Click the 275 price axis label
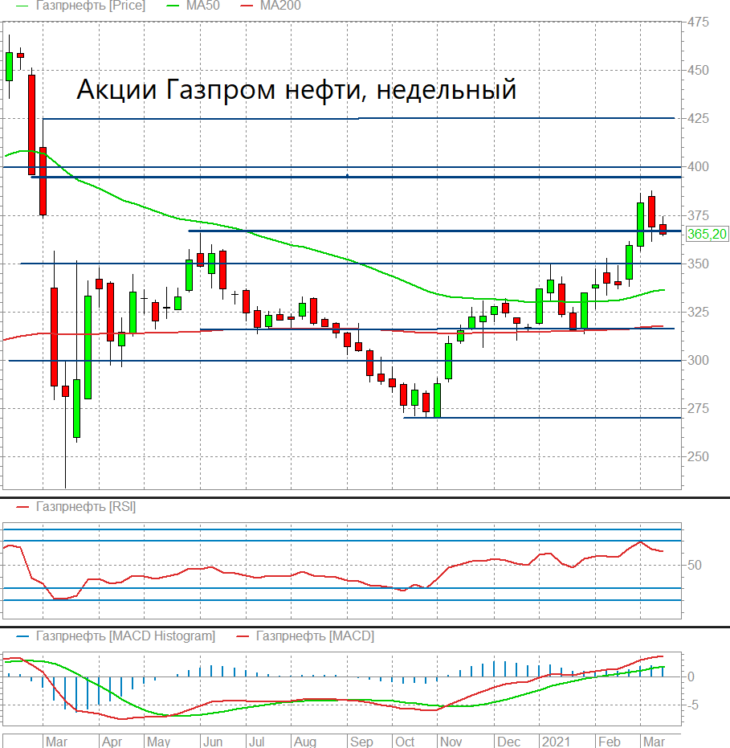This screenshot has height=748, width=730. pyautogui.click(x=698, y=408)
